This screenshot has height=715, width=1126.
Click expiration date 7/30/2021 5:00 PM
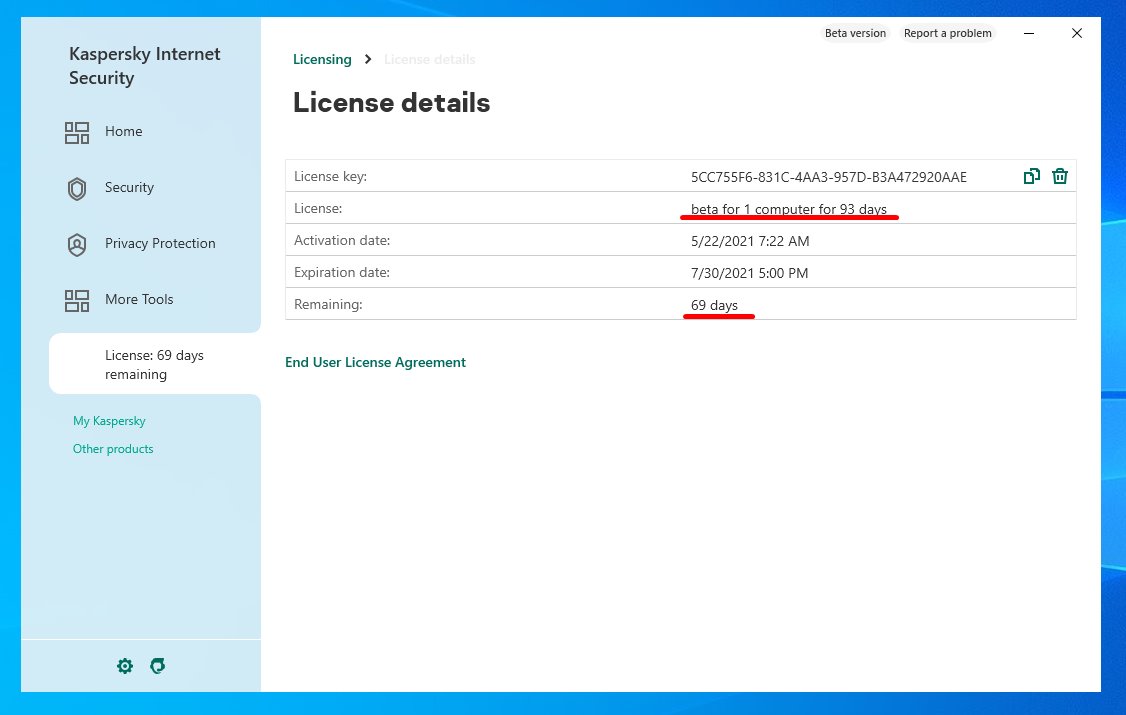pos(749,273)
